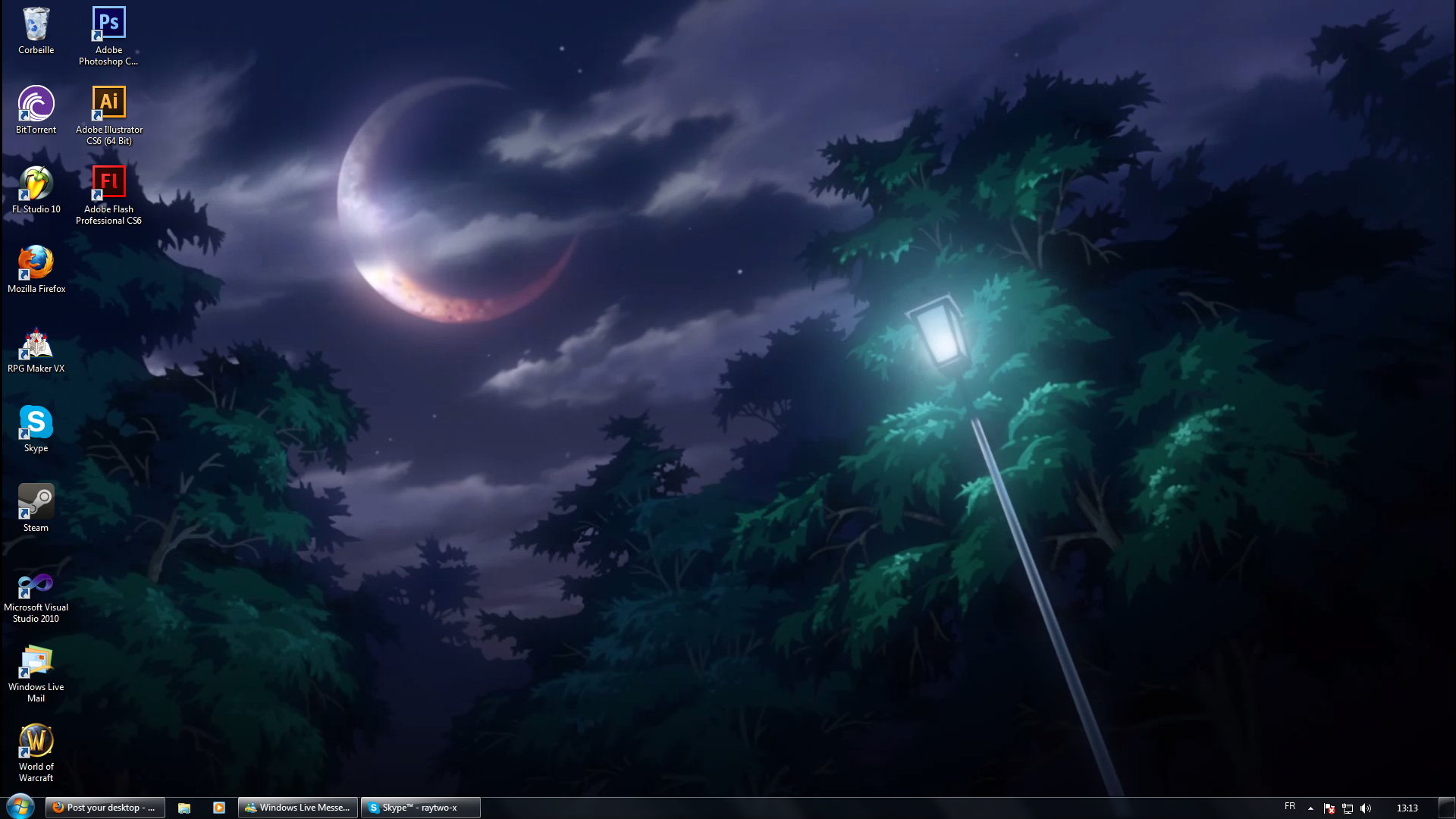Open the volume speaker icon in the tray

pyautogui.click(x=1366, y=808)
